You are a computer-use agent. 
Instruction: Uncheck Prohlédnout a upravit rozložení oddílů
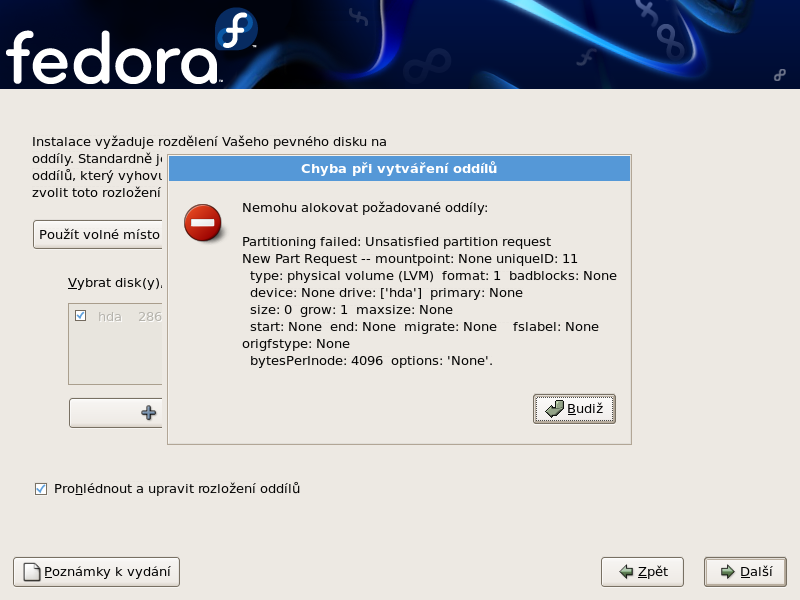(x=41, y=489)
